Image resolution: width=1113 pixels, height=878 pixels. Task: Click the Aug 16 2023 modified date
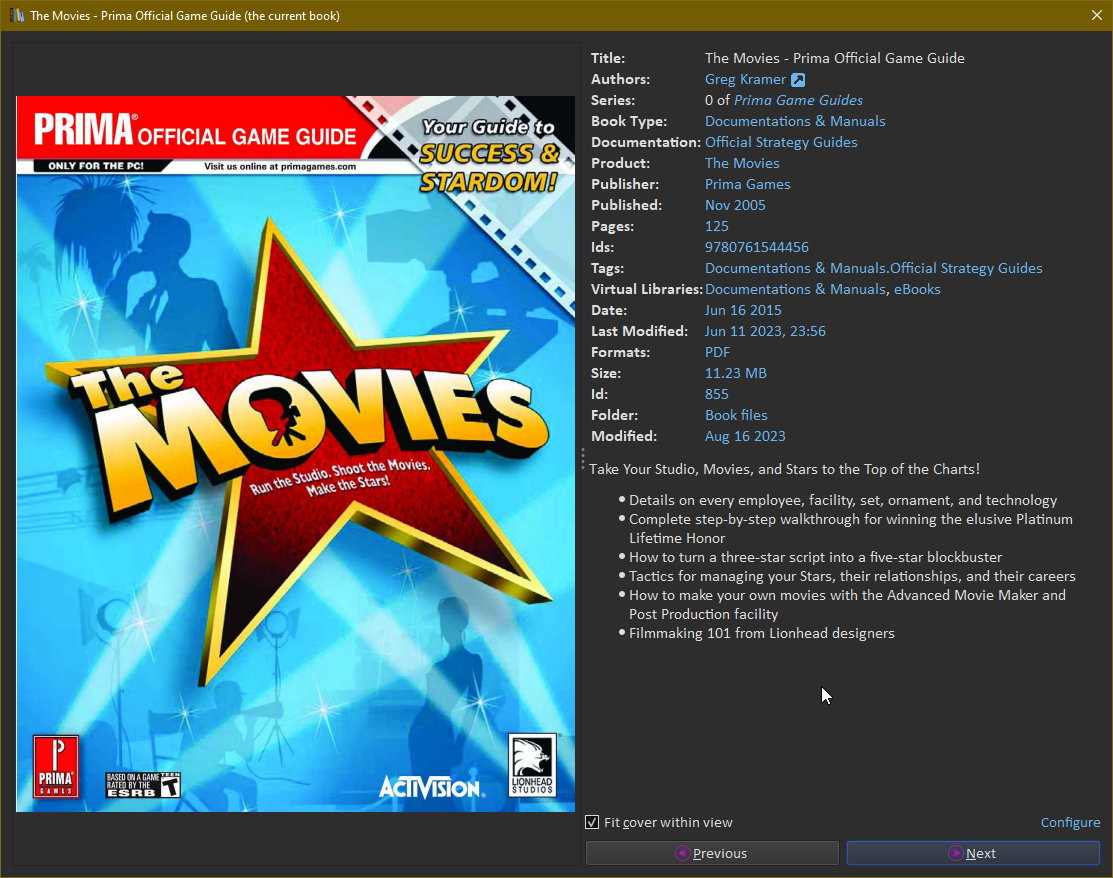[745, 437]
